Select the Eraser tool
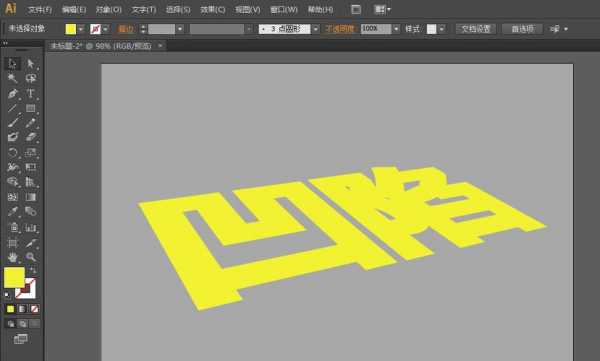This screenshot has width=600, height=361. point(31,137)
